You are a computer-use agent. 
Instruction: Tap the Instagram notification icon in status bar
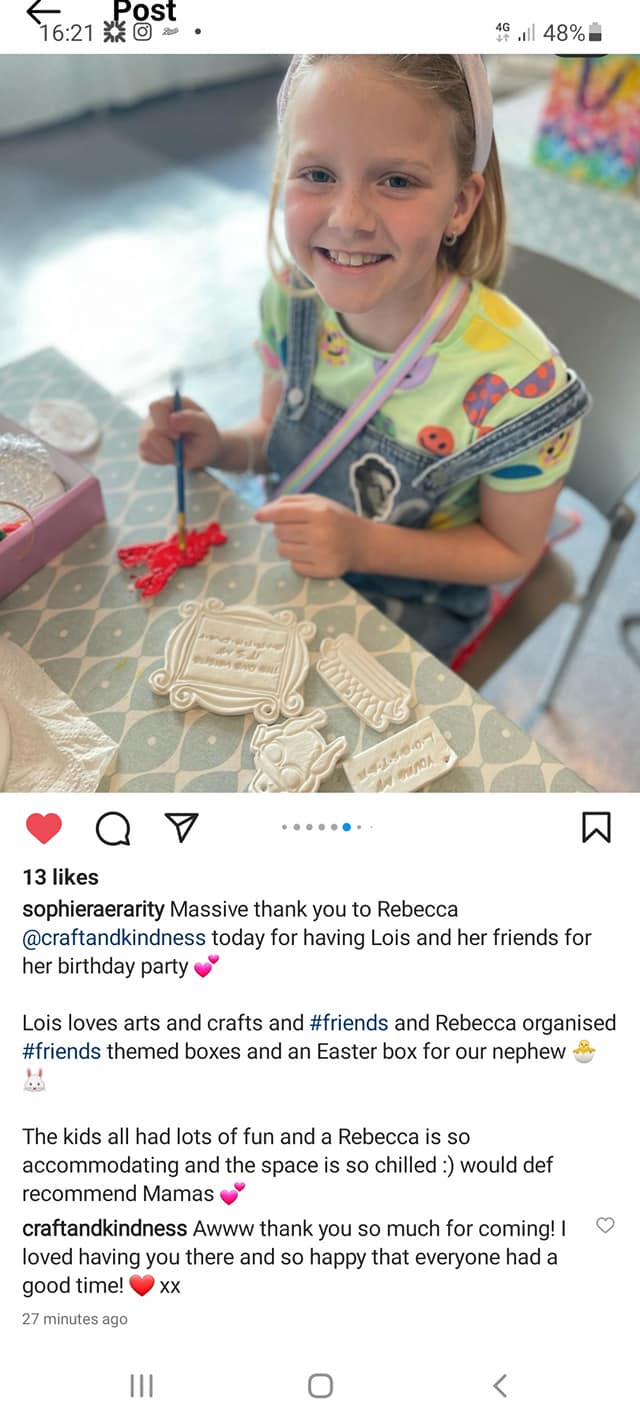[142, 32]
